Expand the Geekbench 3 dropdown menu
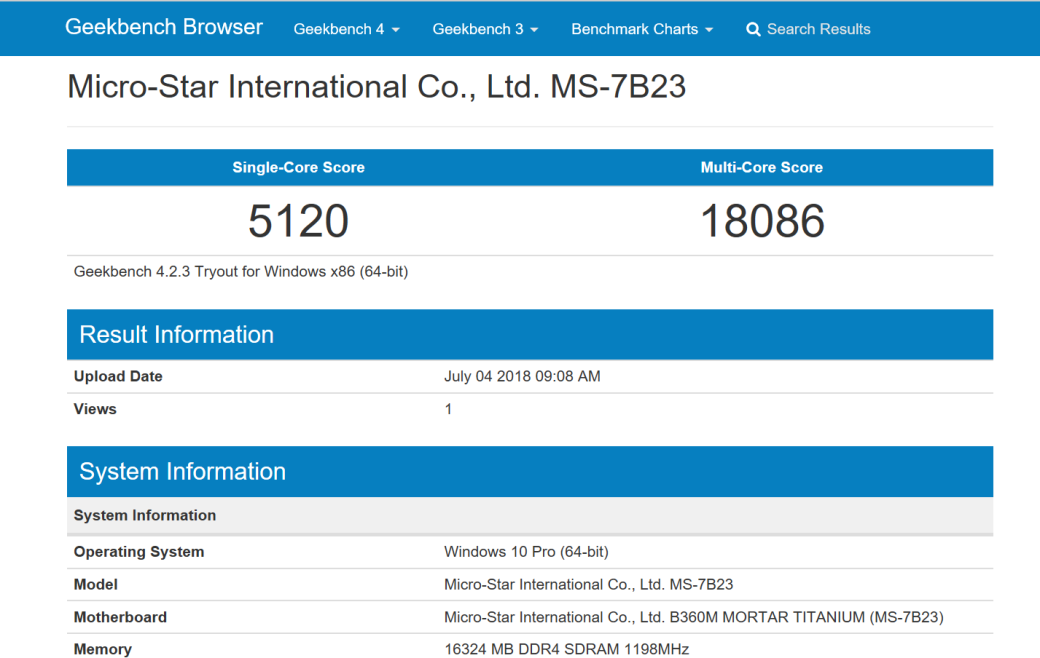 (485, 29)
